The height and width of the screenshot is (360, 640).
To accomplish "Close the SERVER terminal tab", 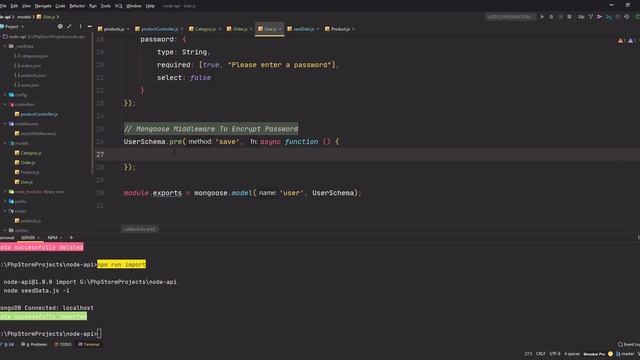I will tap(39, 238).
